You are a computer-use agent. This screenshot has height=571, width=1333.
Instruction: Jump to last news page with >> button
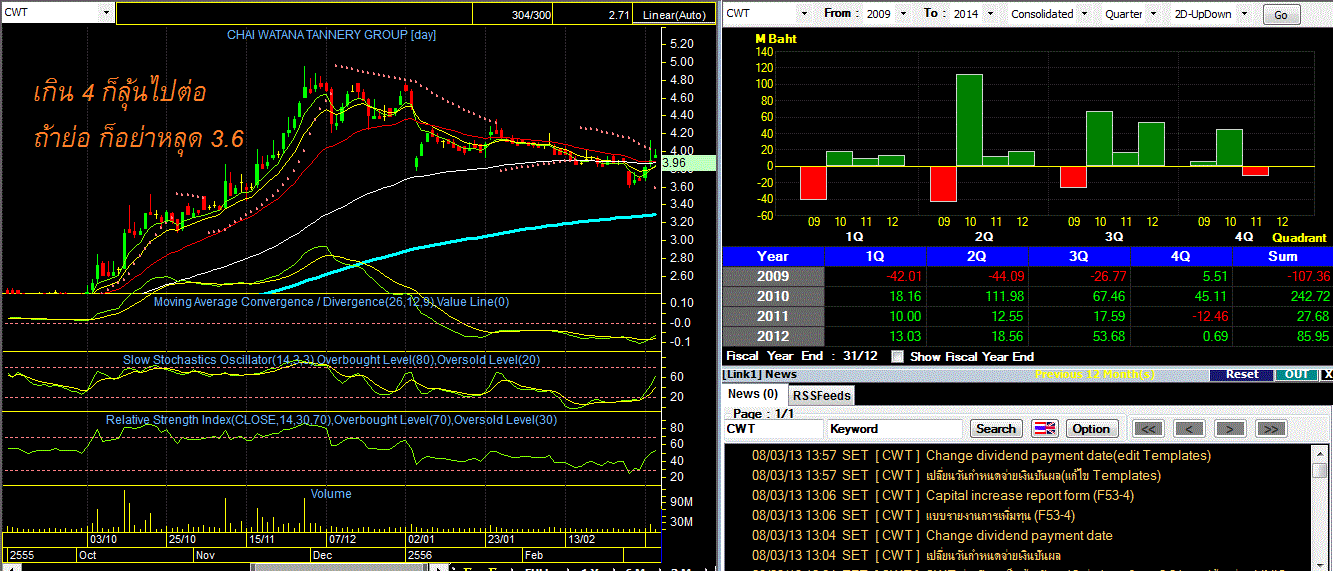1269,428
